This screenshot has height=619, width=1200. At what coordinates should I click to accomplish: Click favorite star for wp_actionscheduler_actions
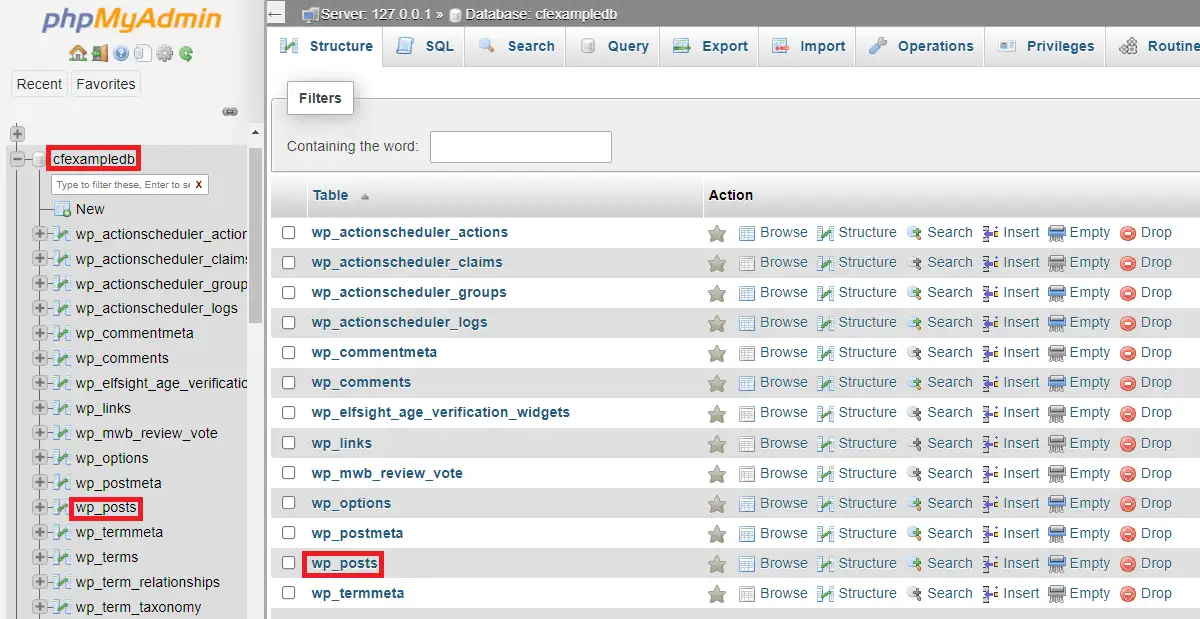(x=717, y=233)
